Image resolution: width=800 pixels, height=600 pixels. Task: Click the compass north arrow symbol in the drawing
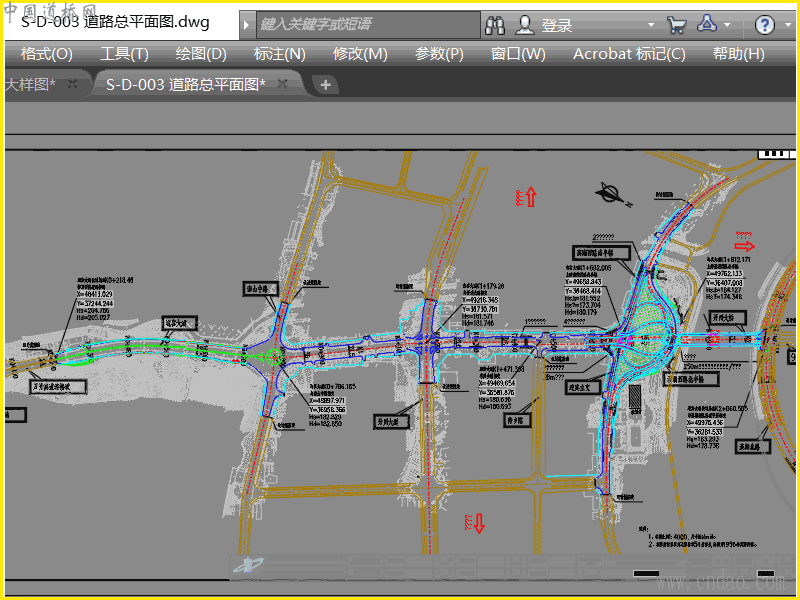[613, 194]
